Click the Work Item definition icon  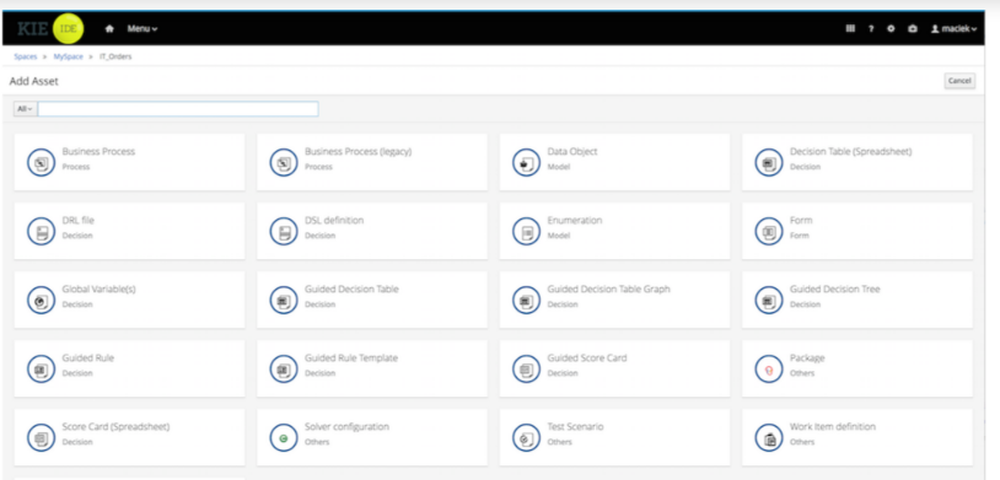point(769,438)
